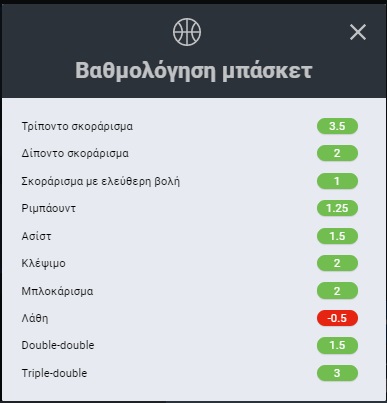Click the Βαθμολόγηση μπάσκετ title

193,71
